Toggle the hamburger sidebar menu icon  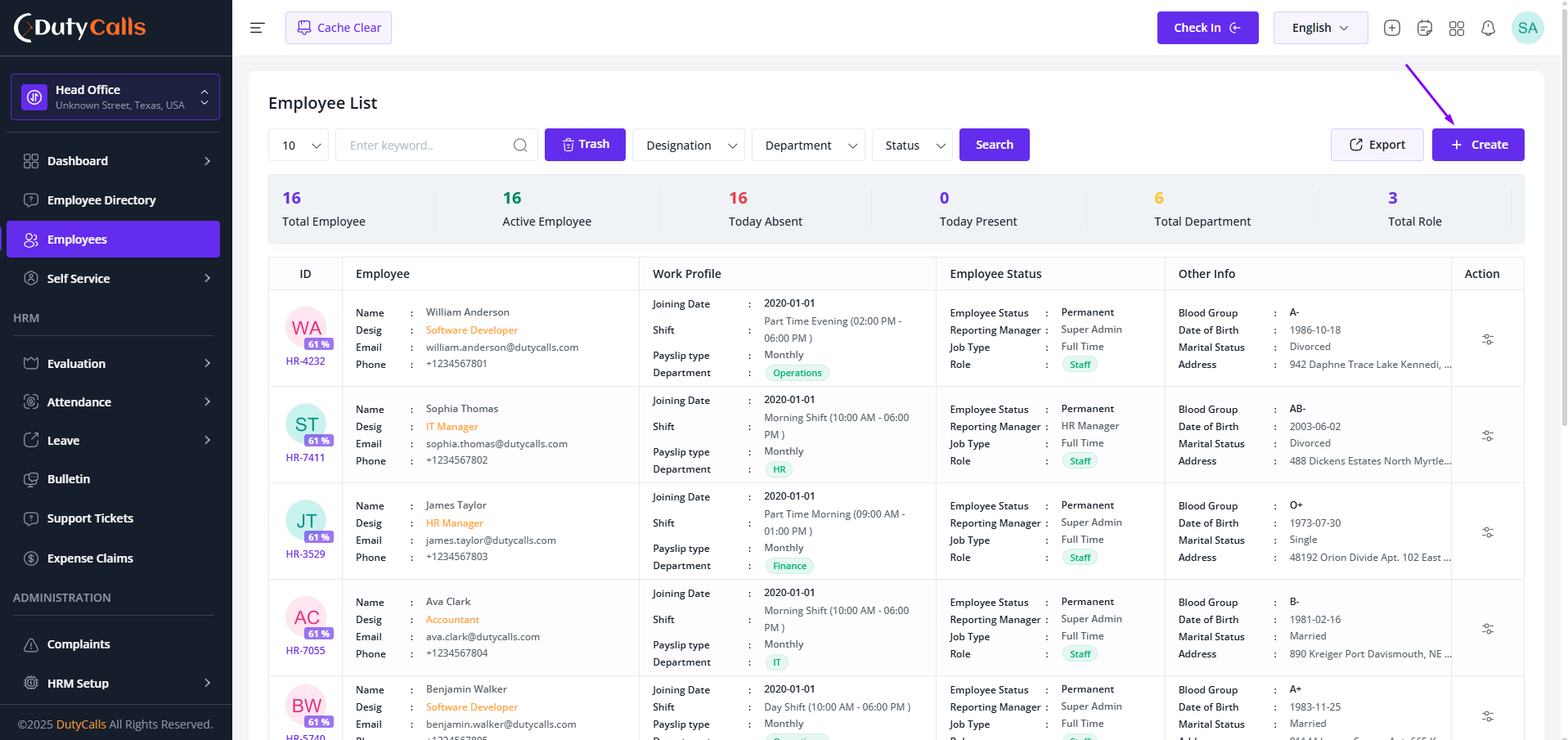click(x=257, y=28)
